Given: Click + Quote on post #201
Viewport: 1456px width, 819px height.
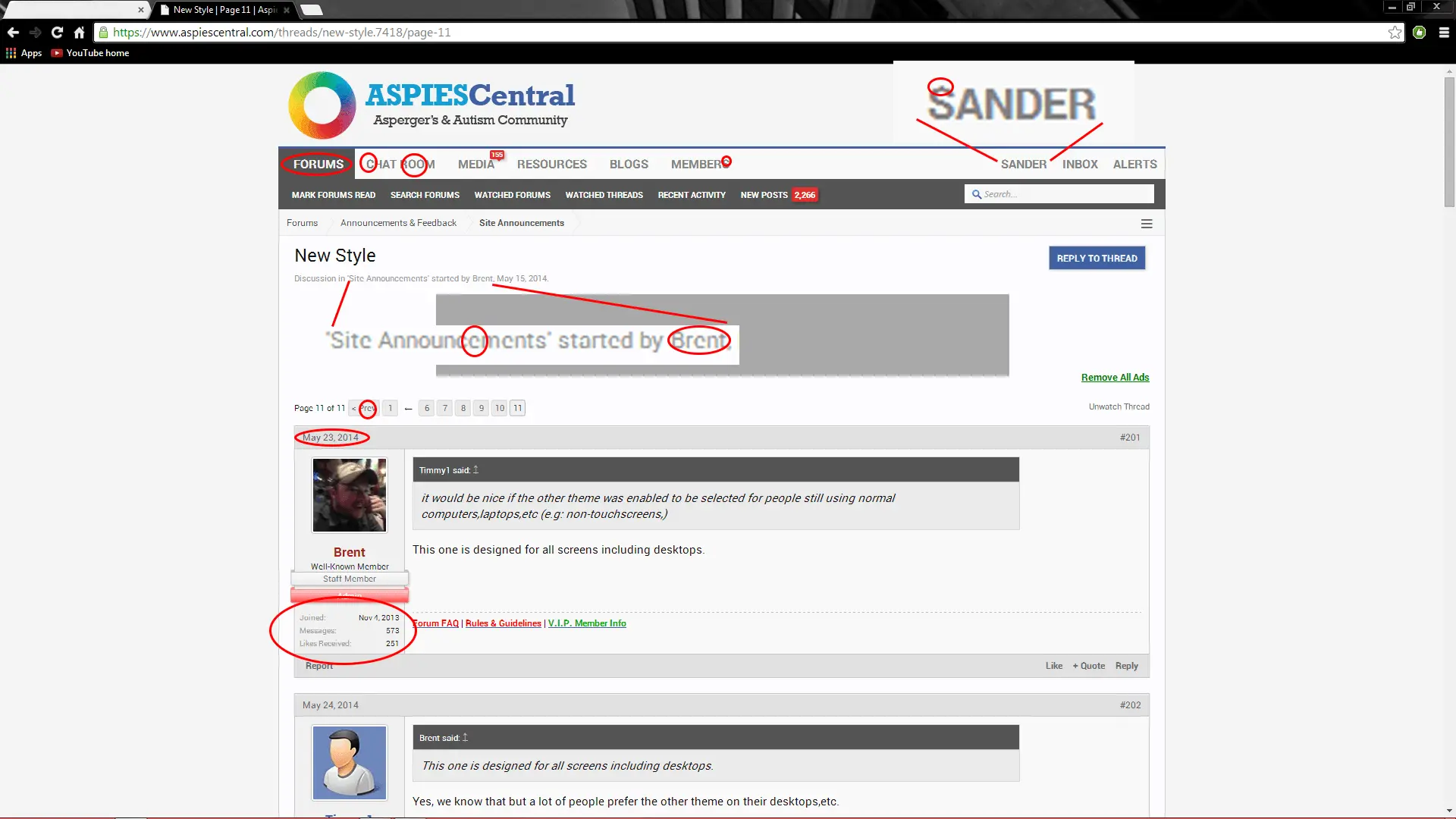Looking at the screenshot, I should pos(1089,666).
